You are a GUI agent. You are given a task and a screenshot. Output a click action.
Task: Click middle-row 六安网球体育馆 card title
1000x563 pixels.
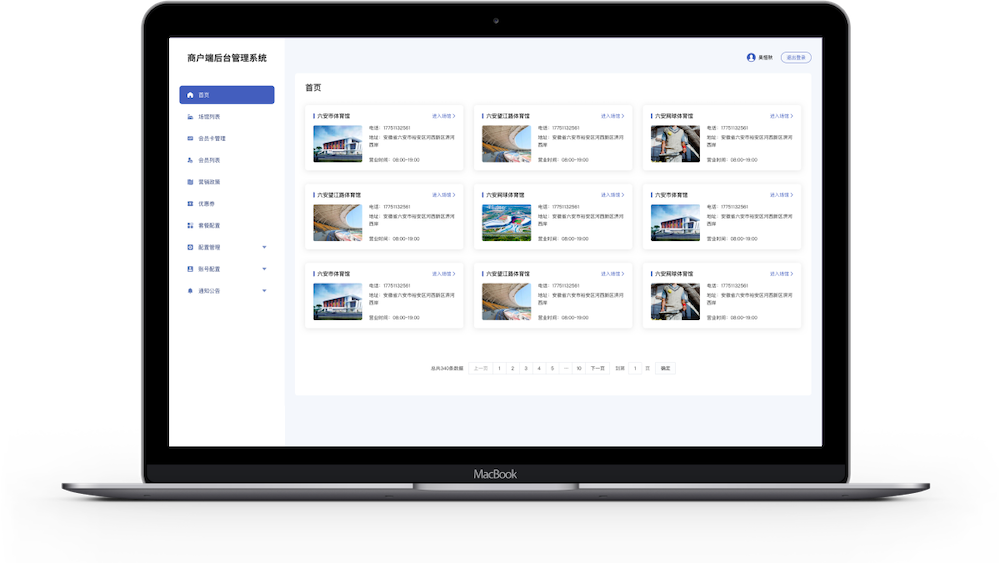pyautogui.click(x=505, y=195)
